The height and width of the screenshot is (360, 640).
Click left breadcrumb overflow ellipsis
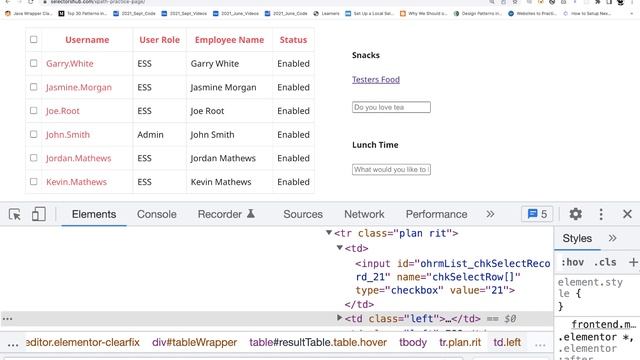coord(13,344)
